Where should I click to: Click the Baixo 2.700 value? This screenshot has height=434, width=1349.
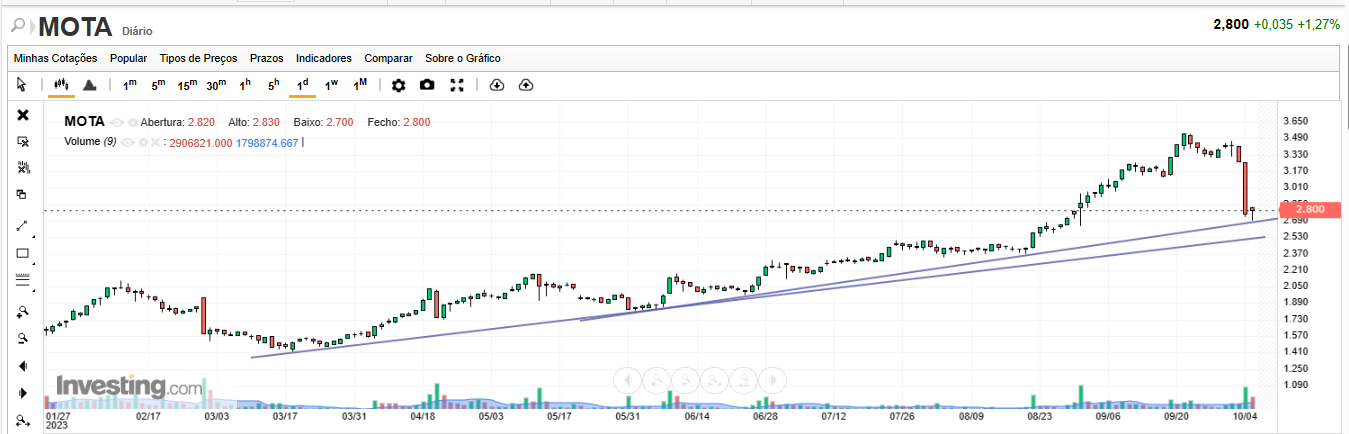point(338,122)
